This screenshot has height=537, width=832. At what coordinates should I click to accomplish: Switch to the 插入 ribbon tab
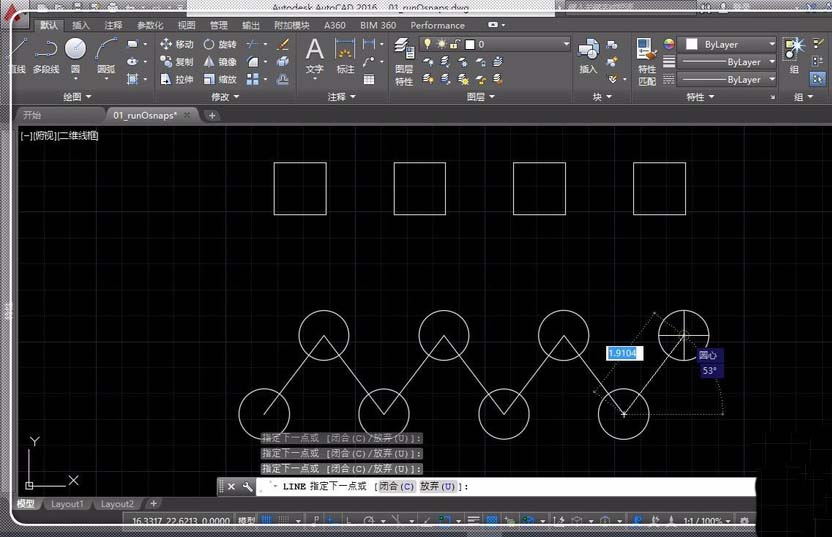81,25
